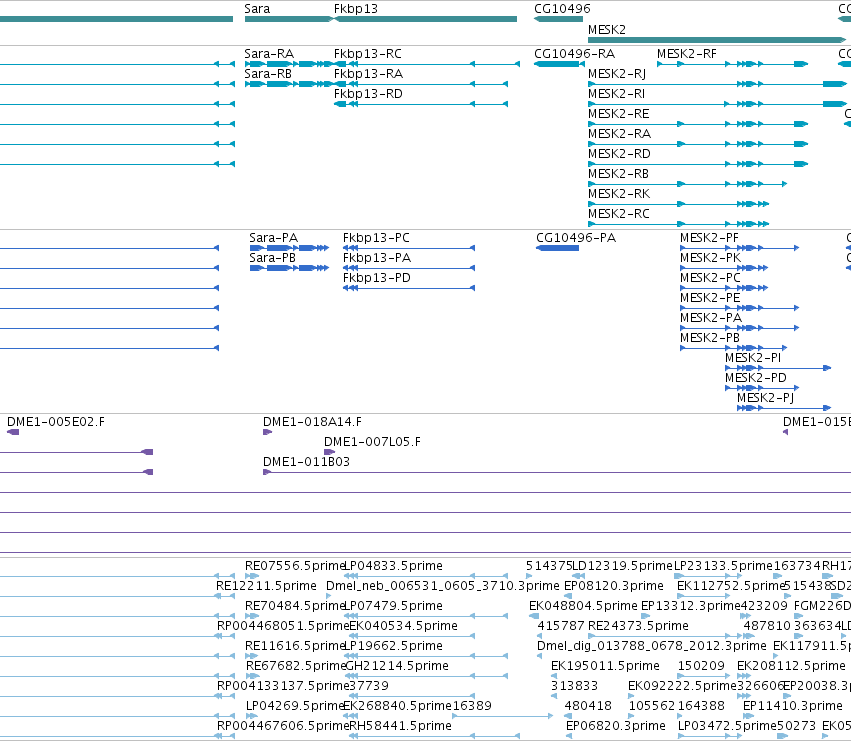851x741 pixels.
Task: Select the Sara gene label
Action: click(257, 9)
